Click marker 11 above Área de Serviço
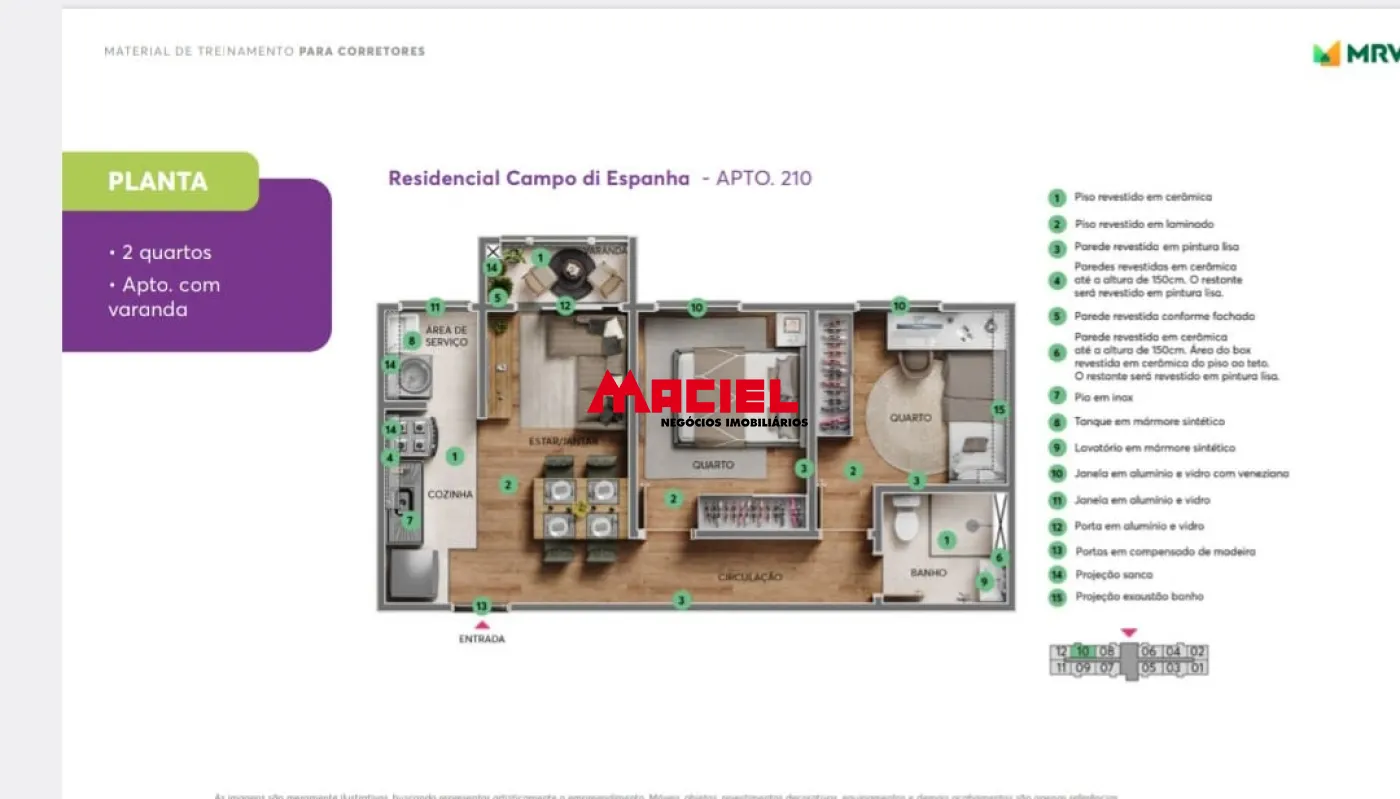The height and width of the screenshot is (799, 1400). coord(435,306)
